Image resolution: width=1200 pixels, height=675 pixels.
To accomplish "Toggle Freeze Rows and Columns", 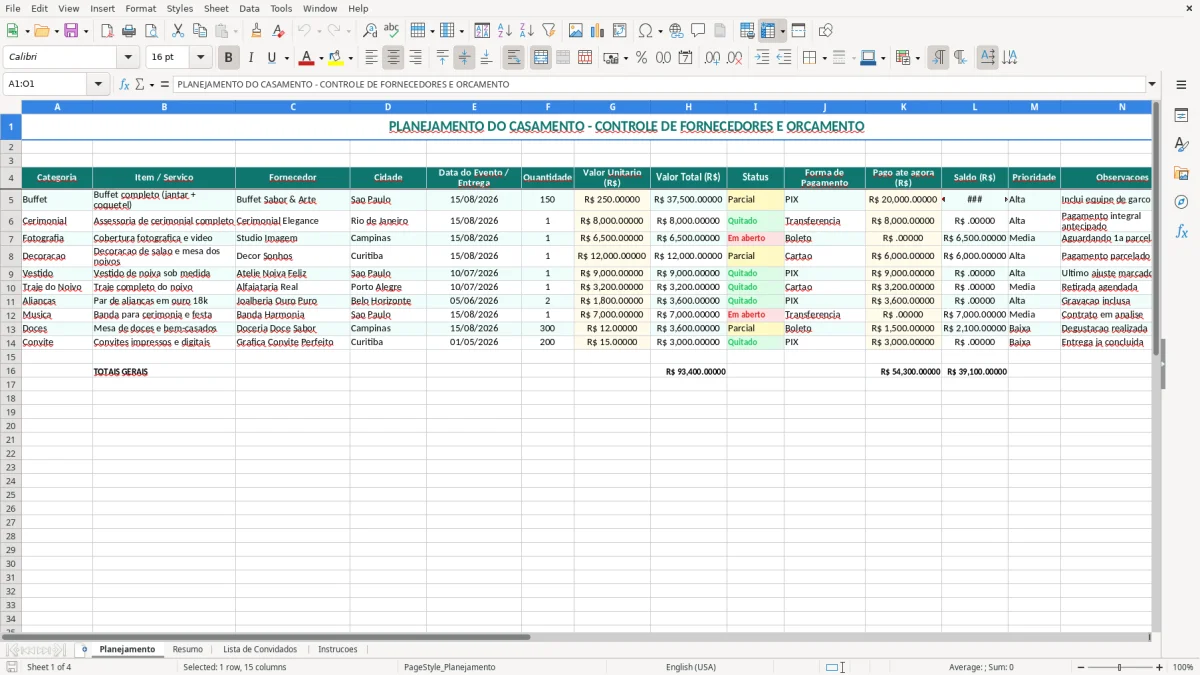I will [768, 31].
